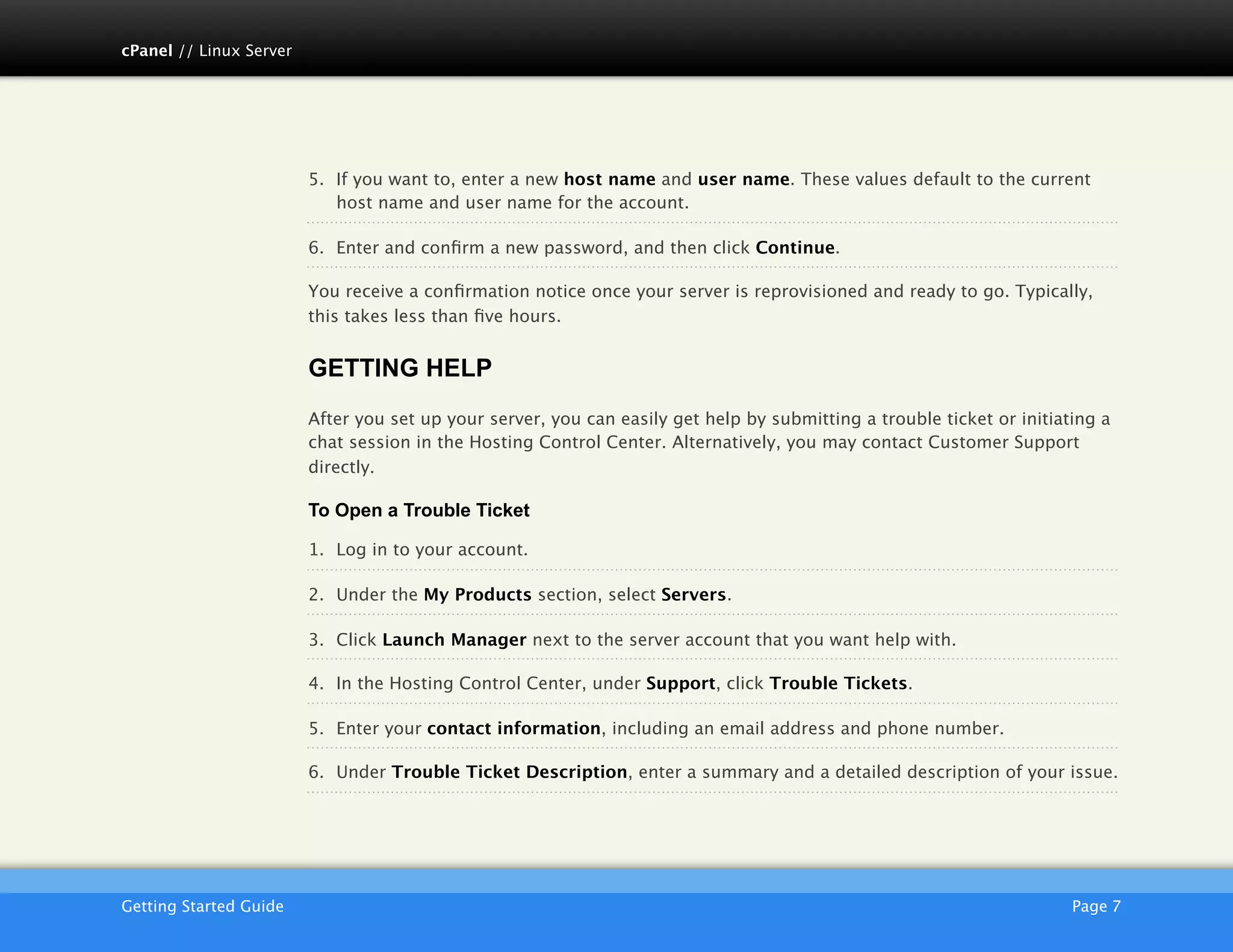1233x952 pixels.
Task: Click the word 'directly.' in the Getting Help paragraph
Action: [341, 467]
